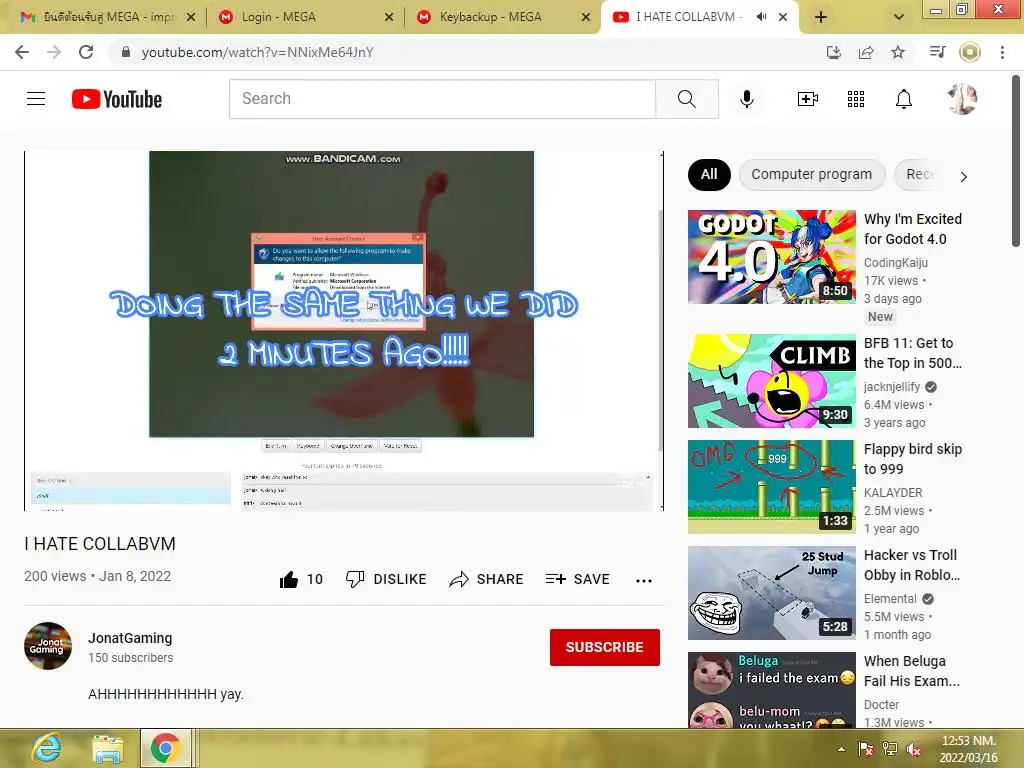Open JonatGaming channel name link
This screenshot has width=1024, height=768.
coord(130,638)
